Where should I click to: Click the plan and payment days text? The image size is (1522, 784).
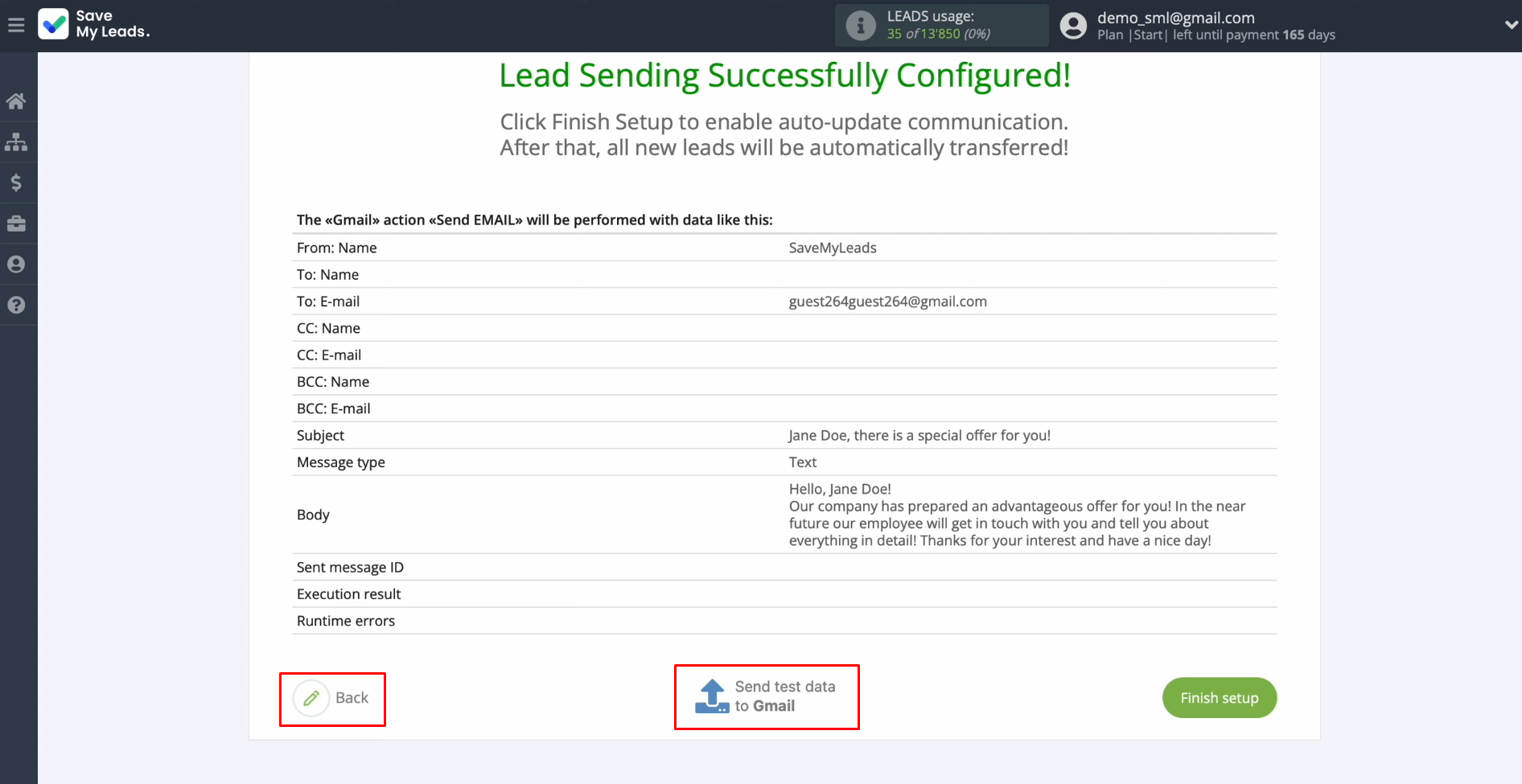click(1216, 35)
